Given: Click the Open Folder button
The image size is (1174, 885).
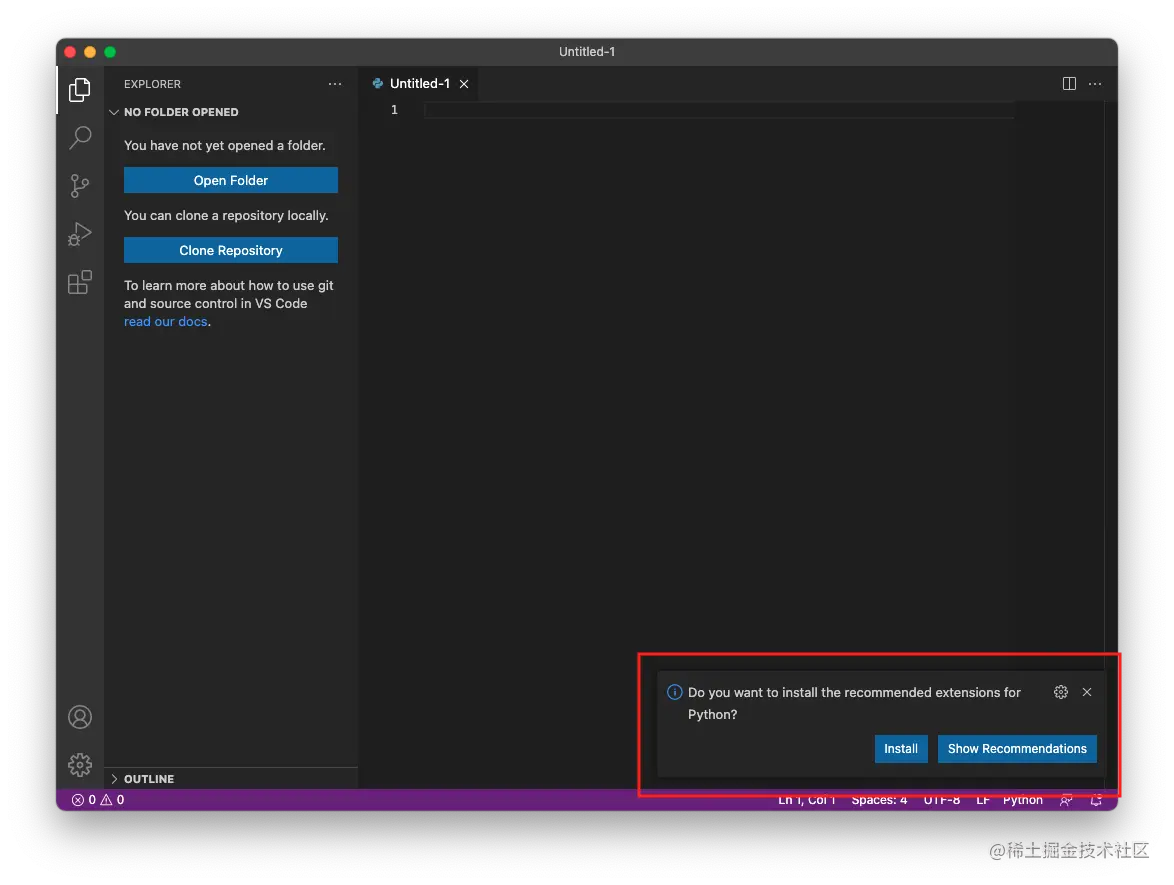Looking at the screenshot, I should point(231,180).
